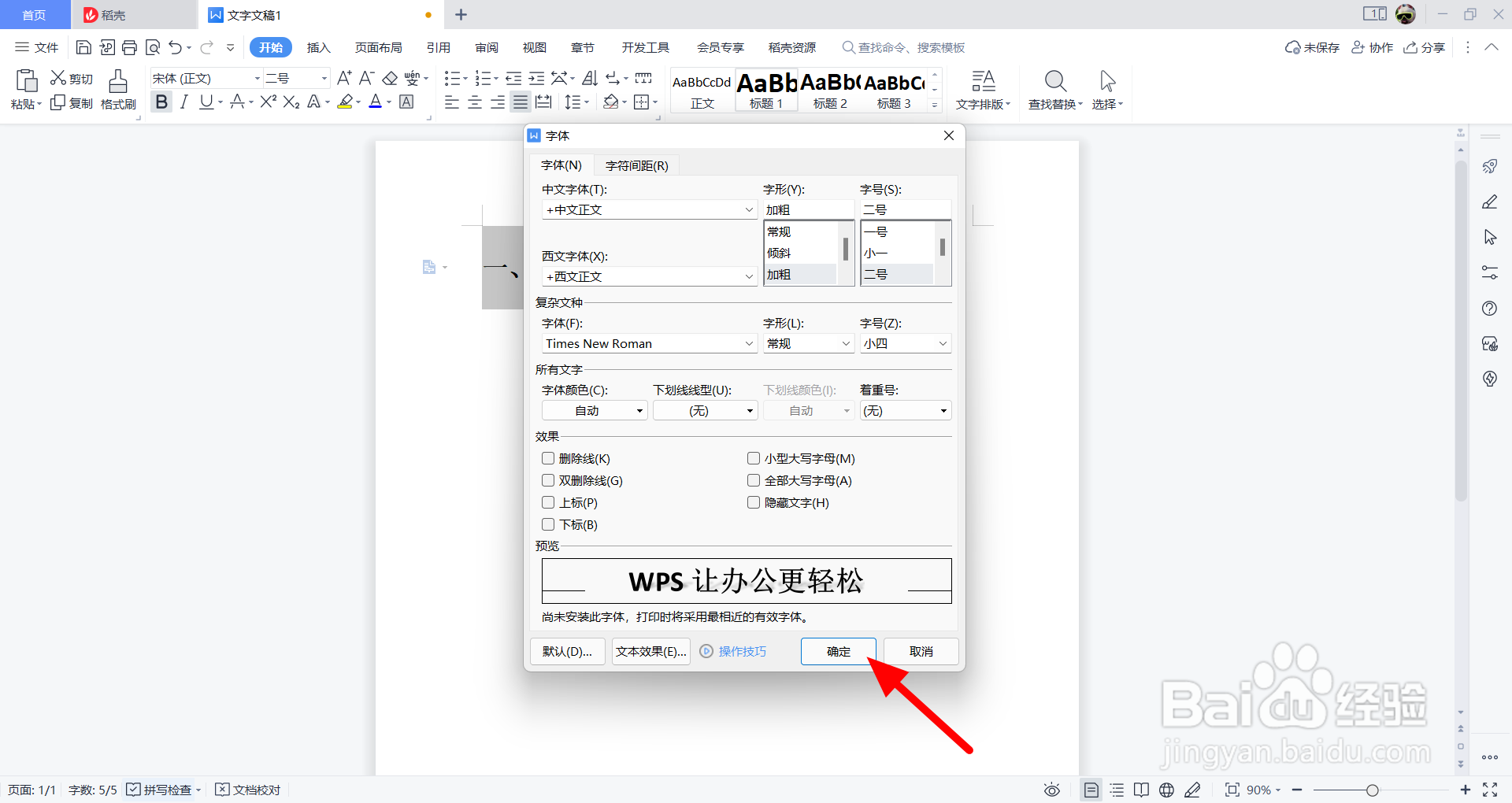Enable Small caps checkbox

pyautogui.click(x=754, y=458)
